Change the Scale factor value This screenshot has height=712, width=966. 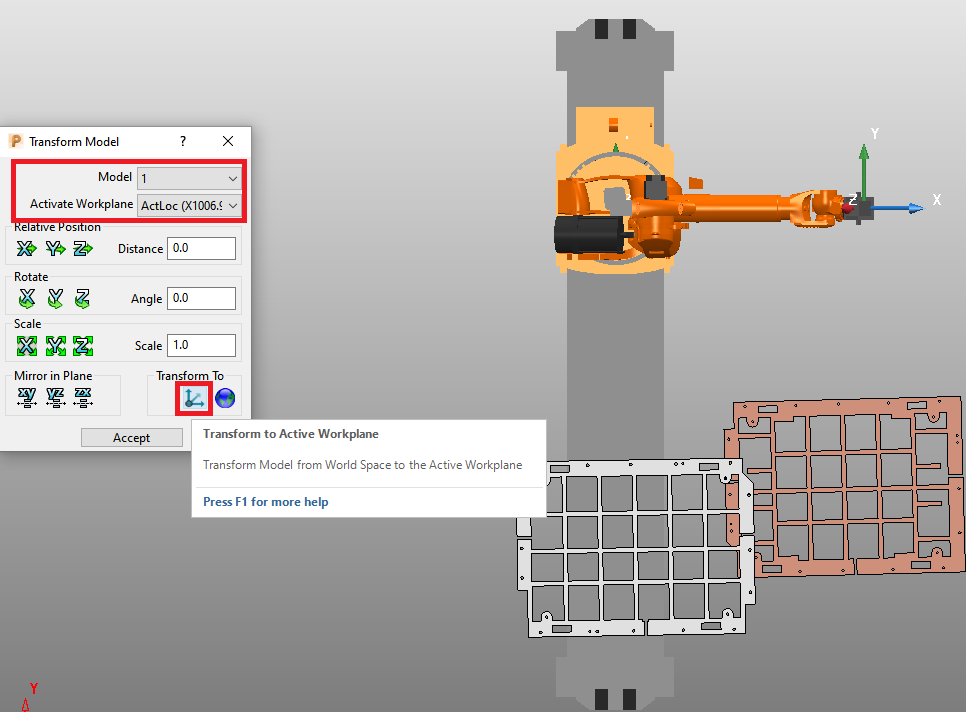point(201,344)
